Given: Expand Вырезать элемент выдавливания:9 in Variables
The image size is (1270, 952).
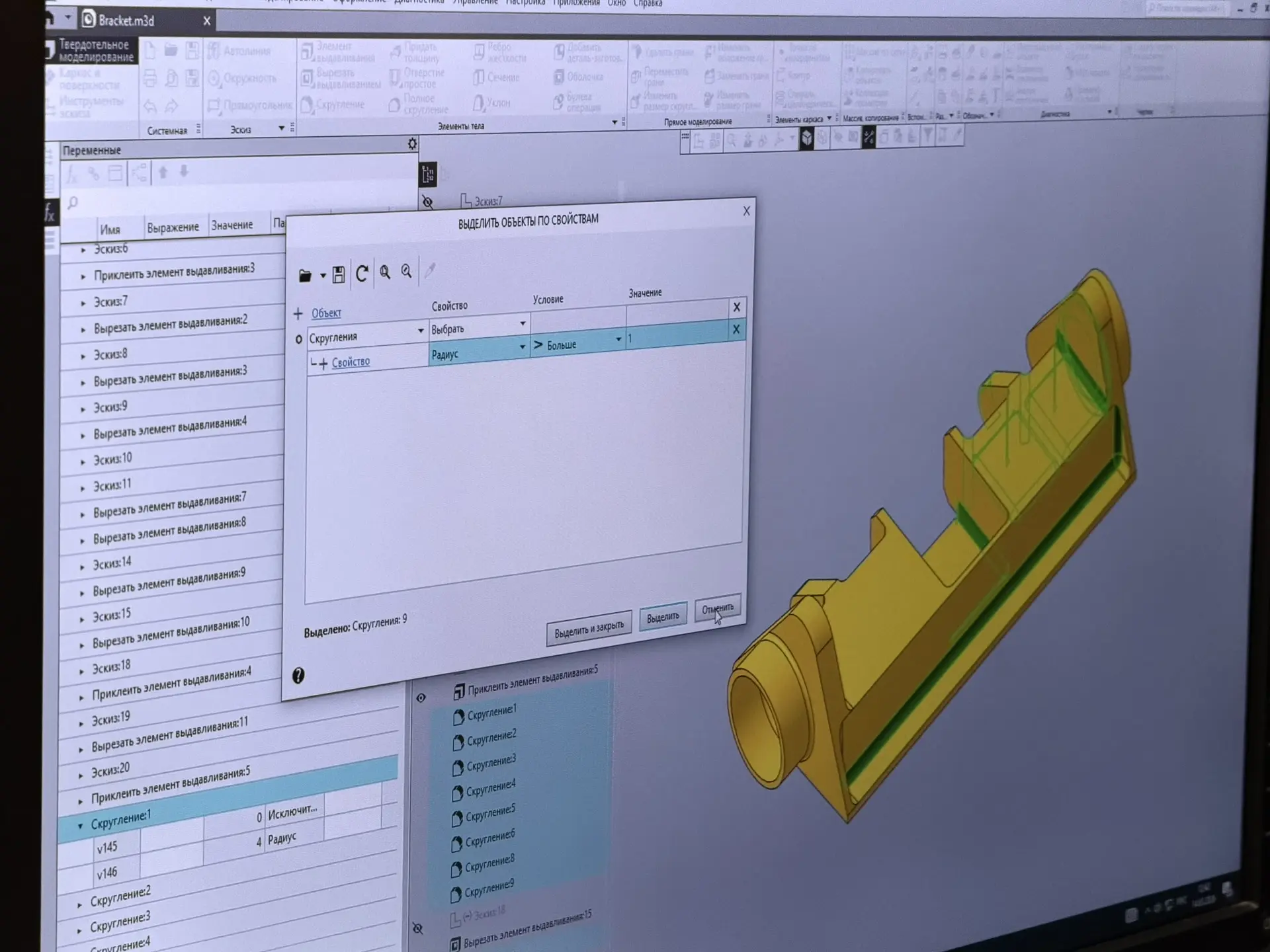Looking at the screenshot, I should tap(82, 592).
